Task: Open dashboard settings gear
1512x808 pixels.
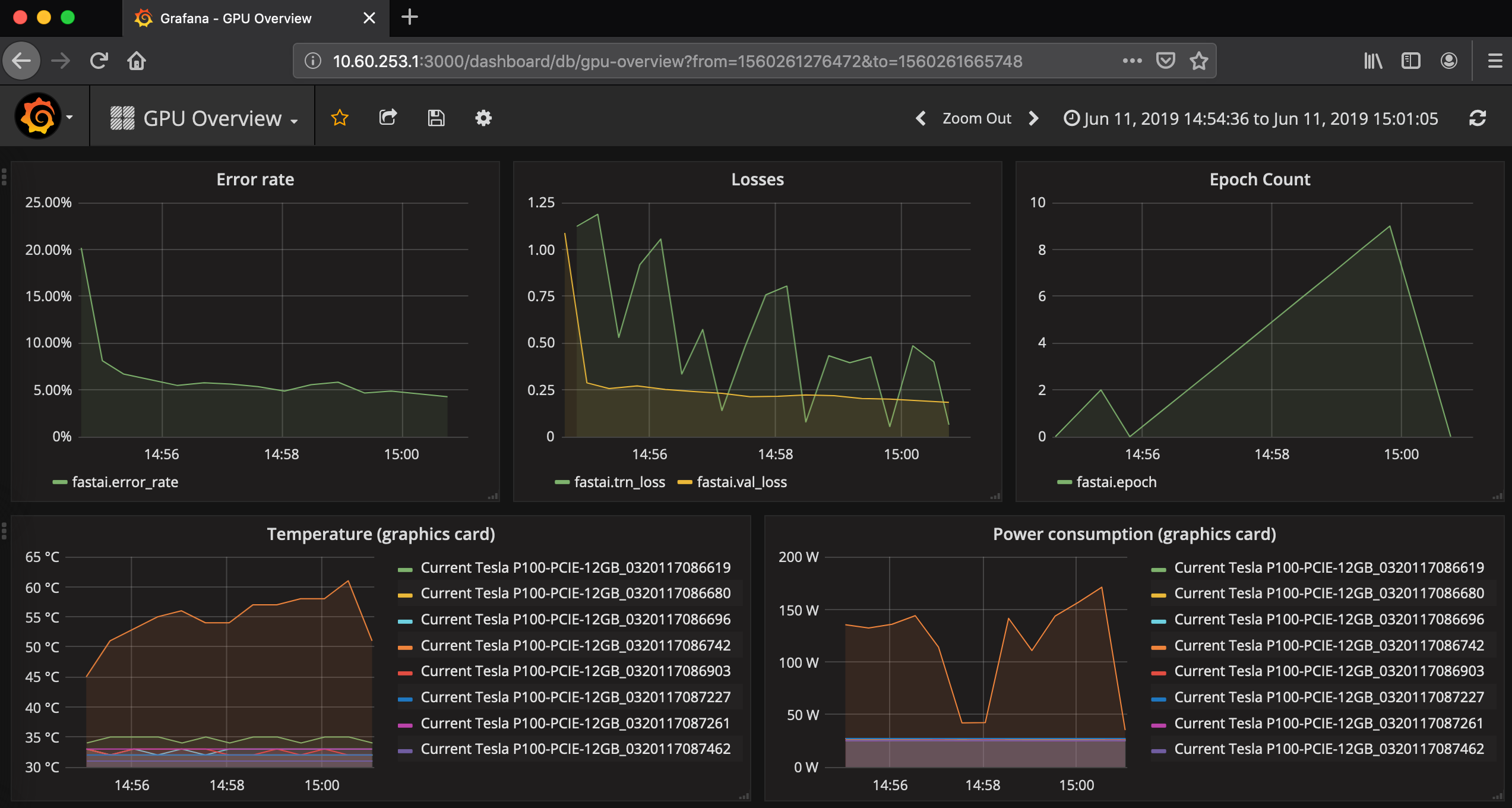Action: 483,118
